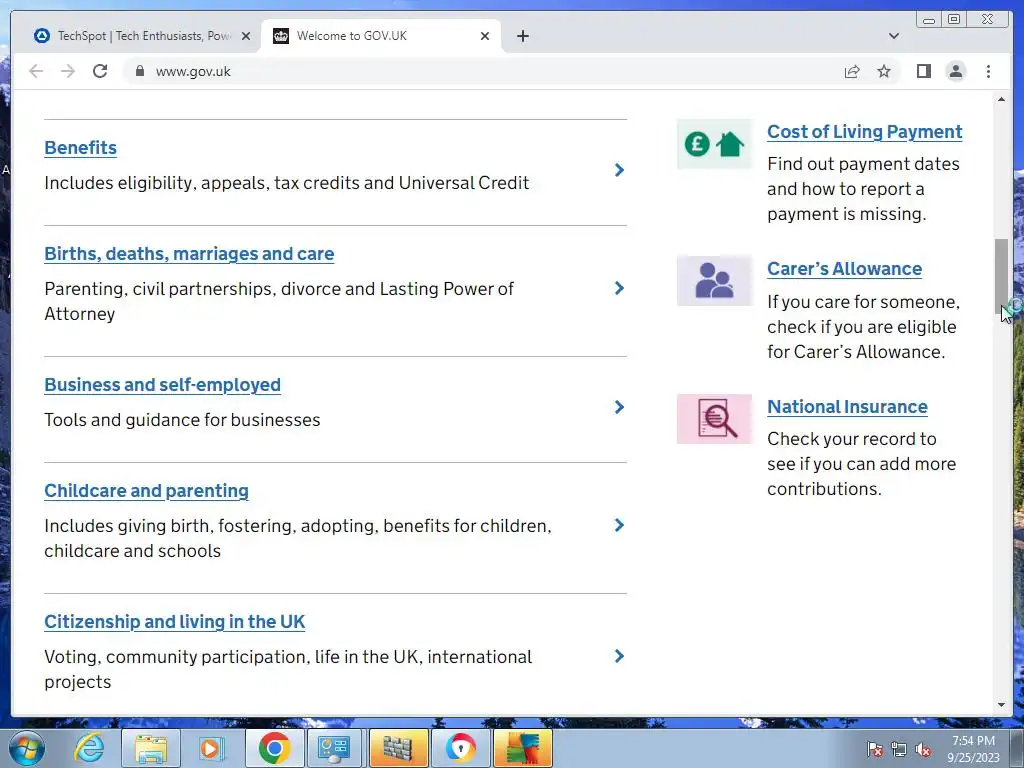Viewport: 1024px width, 768px height.
Task: Open the Windows Start button
Action: click(27, 748)
